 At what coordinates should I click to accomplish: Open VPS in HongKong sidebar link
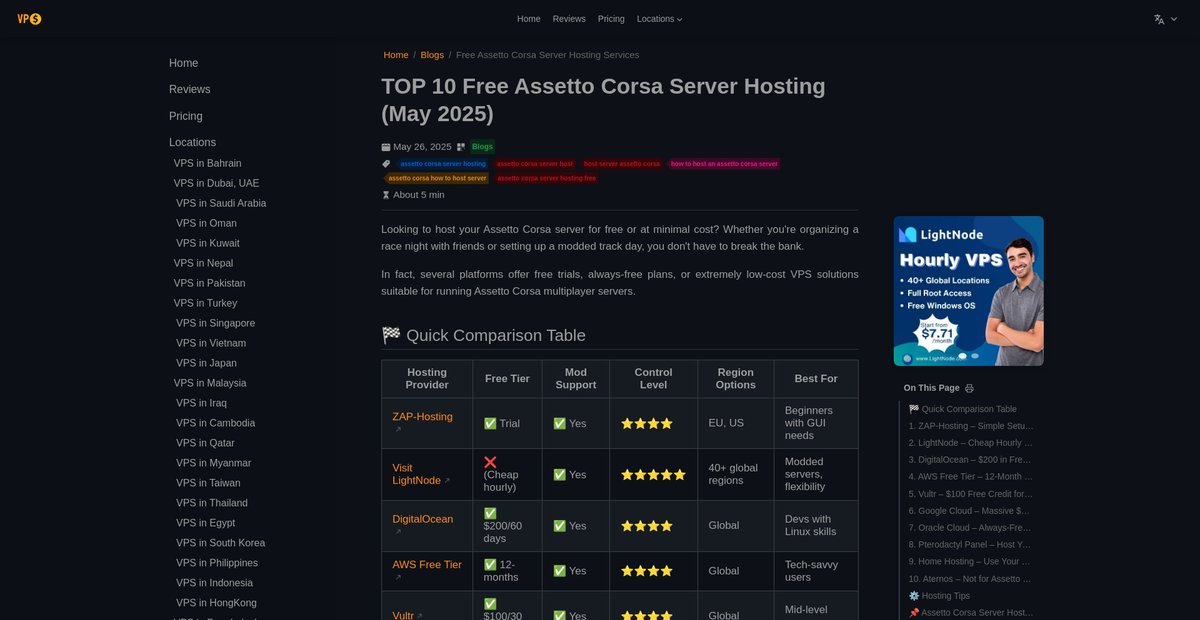216,603
